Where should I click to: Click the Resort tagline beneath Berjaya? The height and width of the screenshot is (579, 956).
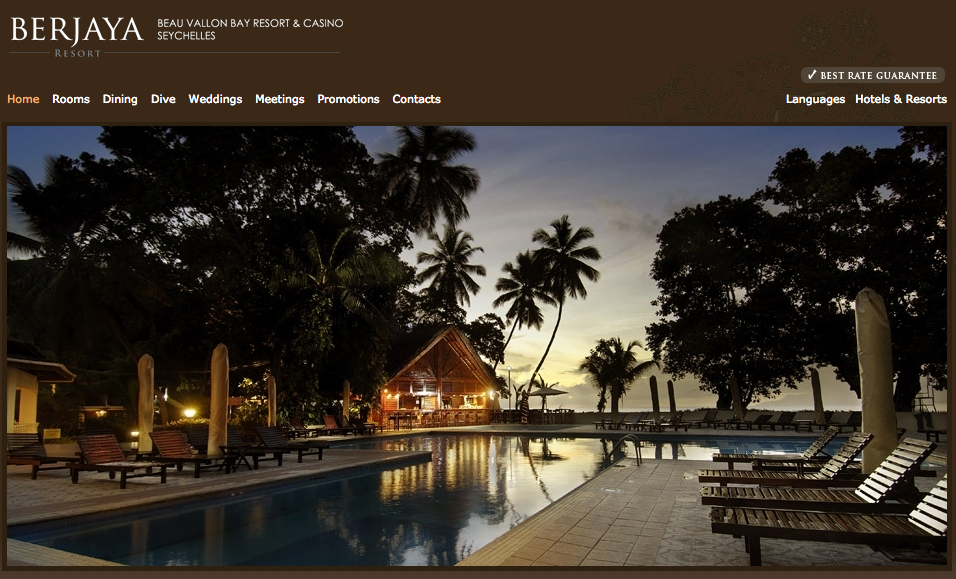point(77,53)
